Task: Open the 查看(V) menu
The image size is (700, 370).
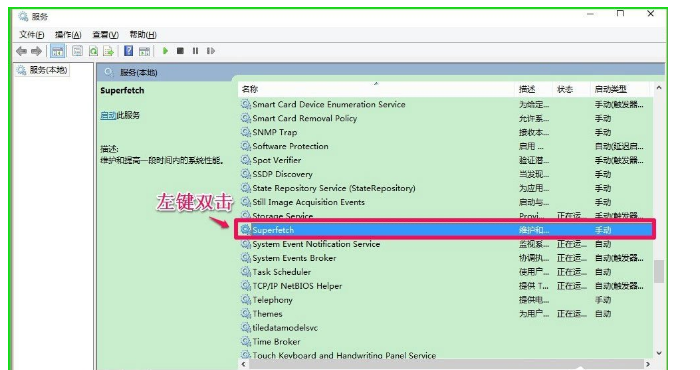Action: [x=105, y=34]
